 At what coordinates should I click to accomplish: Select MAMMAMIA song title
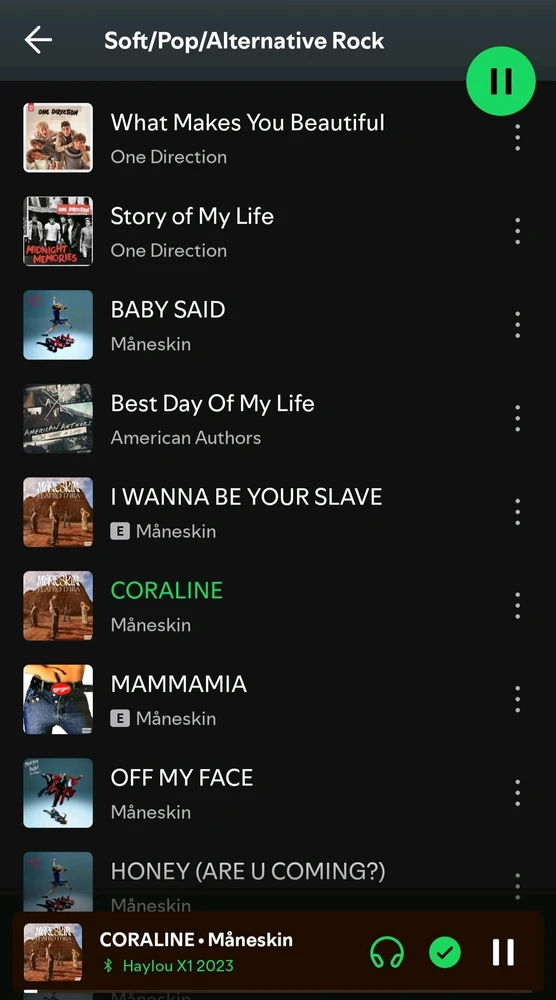179,684
